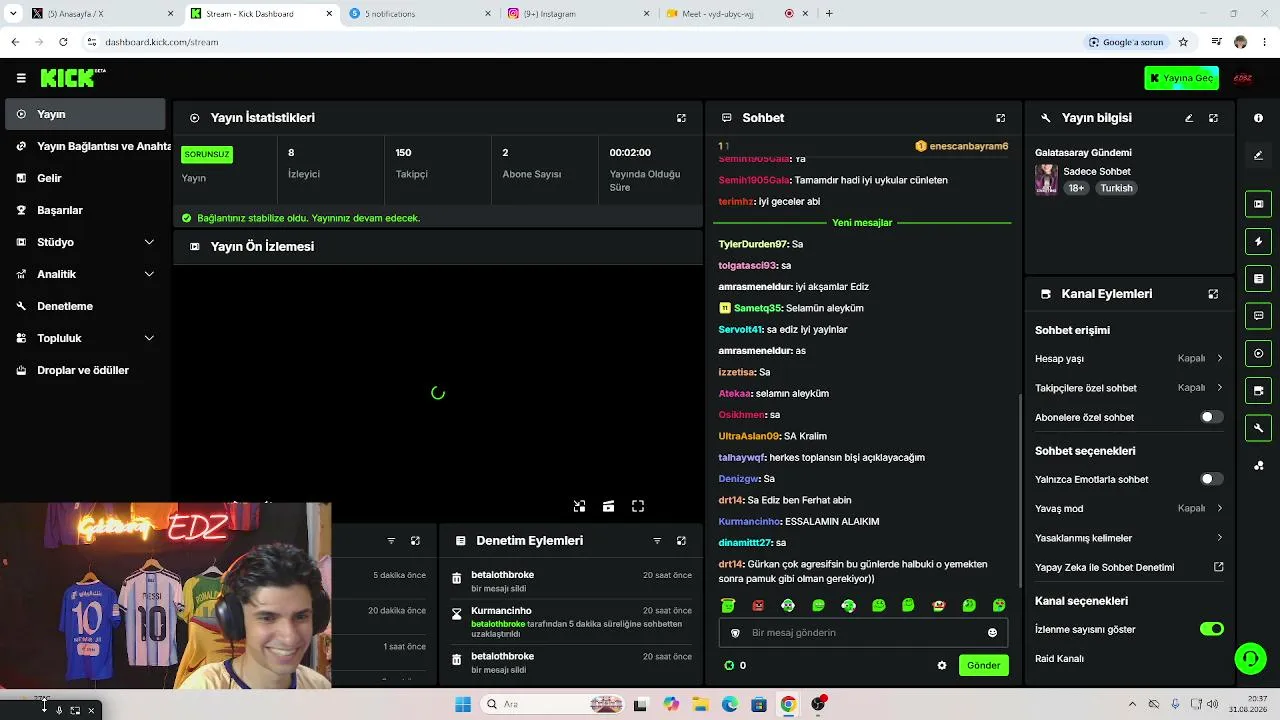This screenshot has height=720, width=1280.
Task: Open the filter in the Denetim Eylemleri header
Action: [657, 541]
